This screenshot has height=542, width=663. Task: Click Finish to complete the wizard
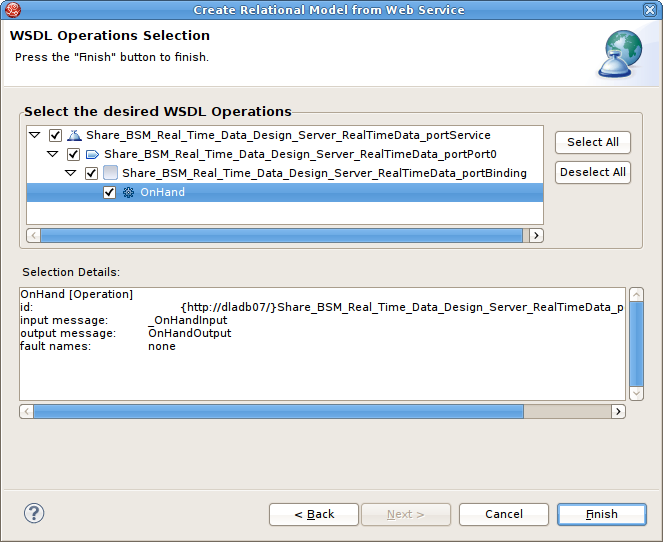click(x=602, y=514)
